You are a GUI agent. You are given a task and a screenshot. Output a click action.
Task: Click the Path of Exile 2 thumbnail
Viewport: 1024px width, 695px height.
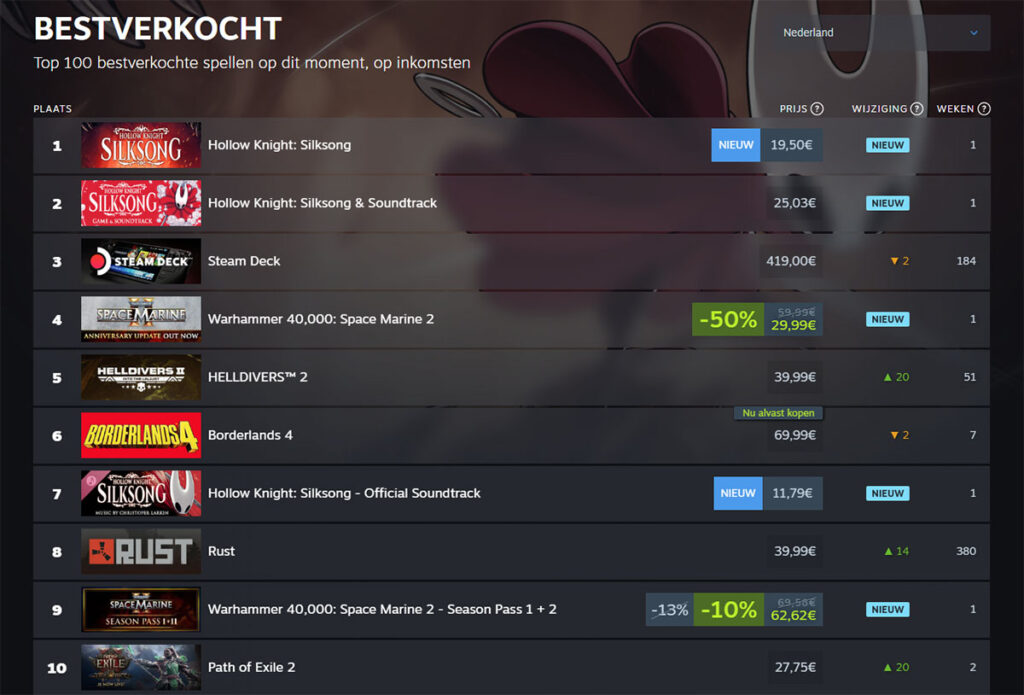pos(141,667)
